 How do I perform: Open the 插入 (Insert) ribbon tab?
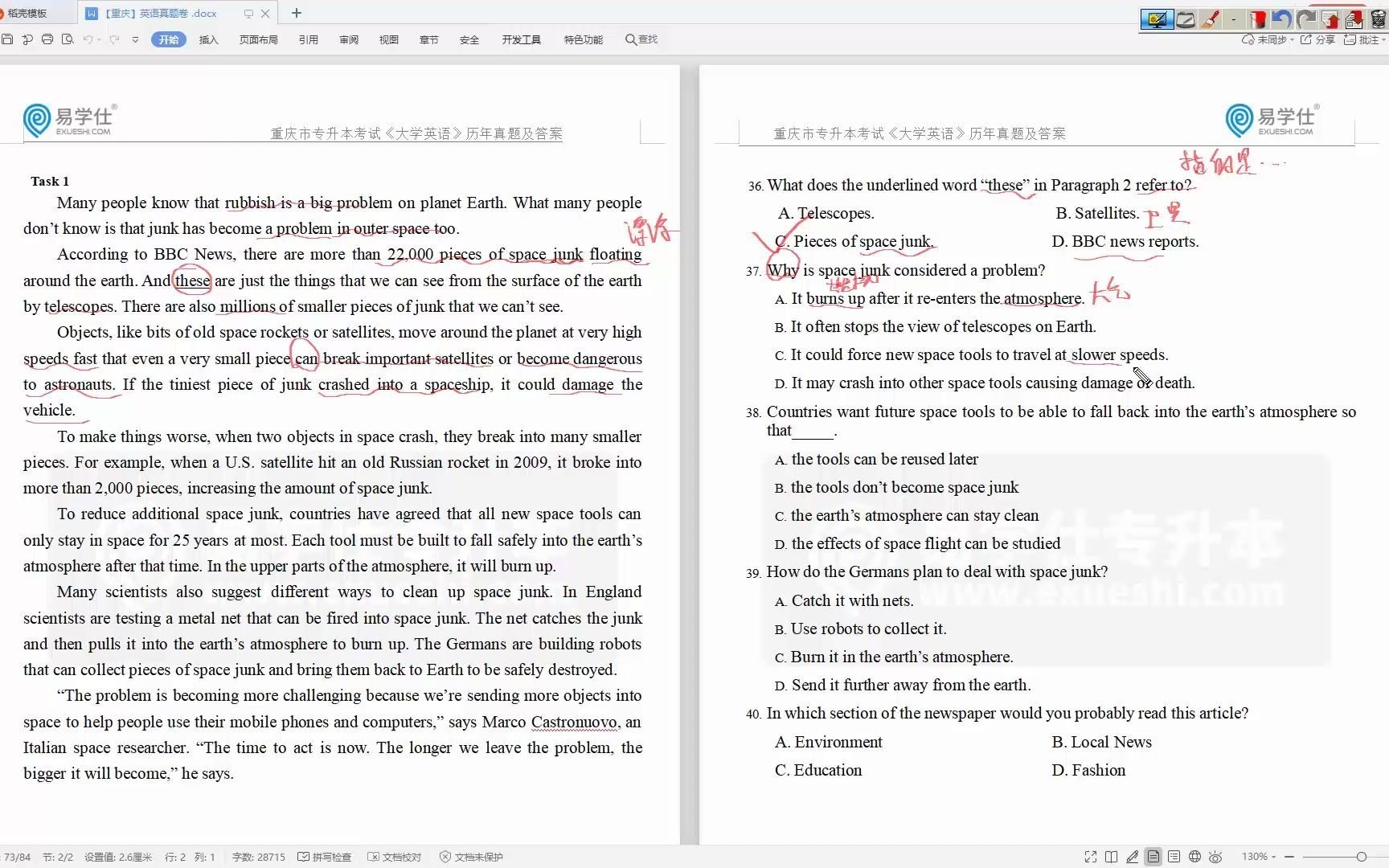(x=209, y=39)
